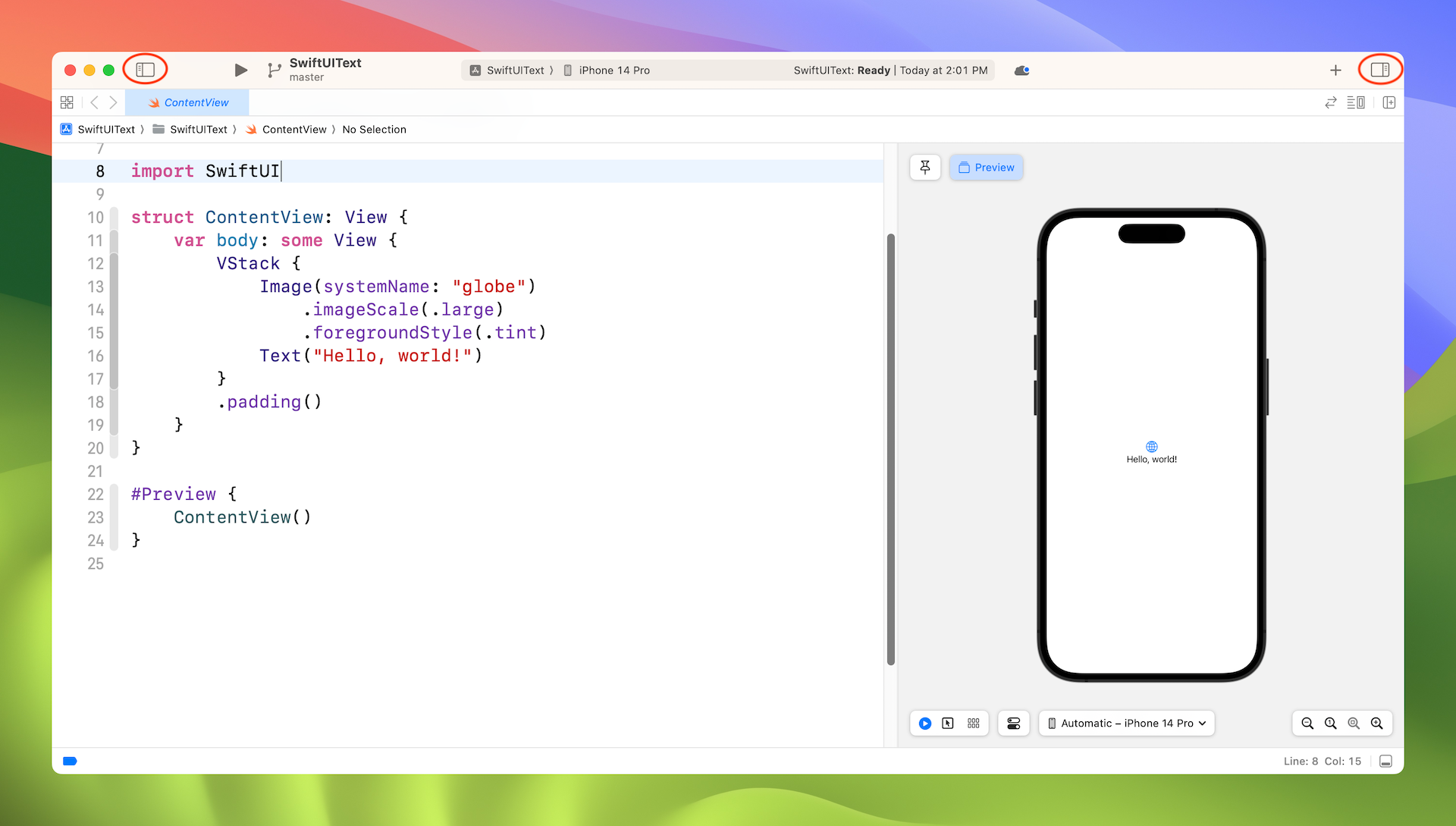Toggle the Inspector panel button
The width and height of the screenshot is (1456, 826).
click(1380, 70)
